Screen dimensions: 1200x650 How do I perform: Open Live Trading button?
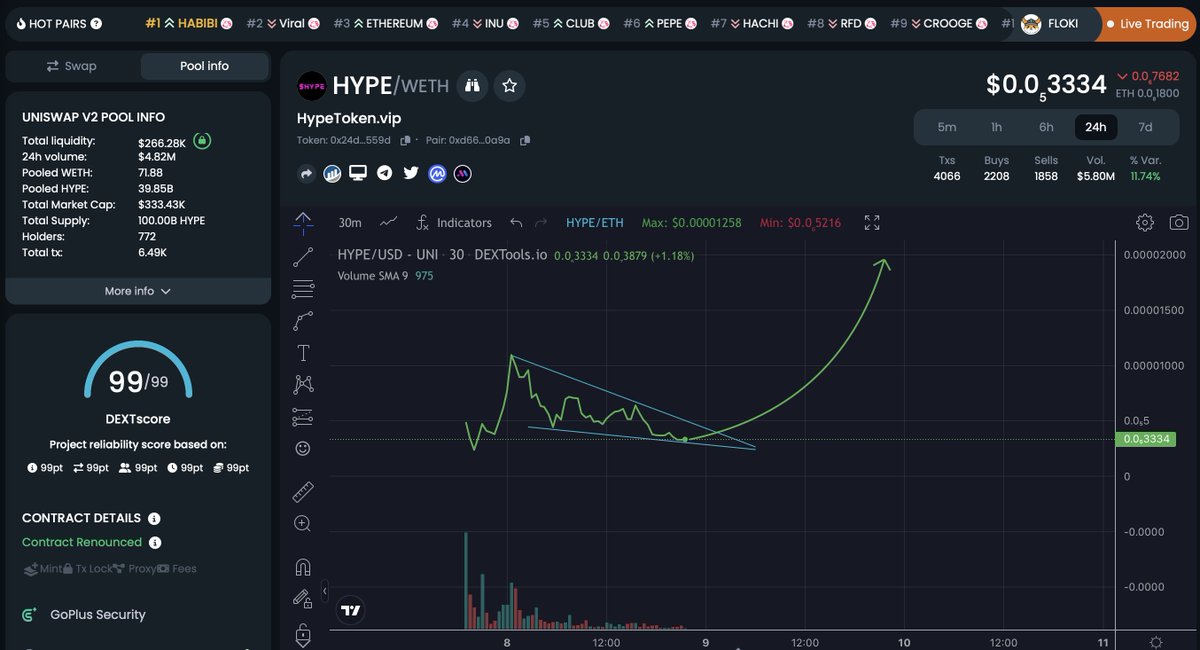coord(1147,24)
